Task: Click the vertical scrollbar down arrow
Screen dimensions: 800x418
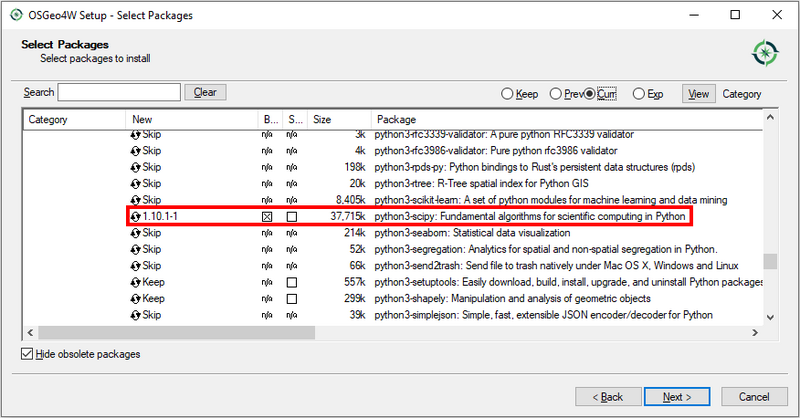Action: (x=770, y=316)
